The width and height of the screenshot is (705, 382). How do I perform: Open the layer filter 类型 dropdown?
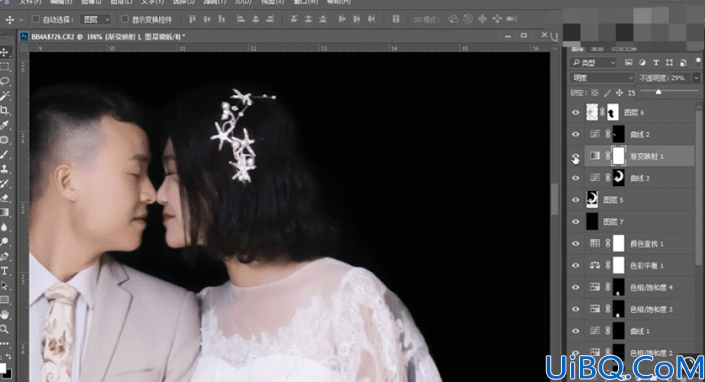click(593, 62)
